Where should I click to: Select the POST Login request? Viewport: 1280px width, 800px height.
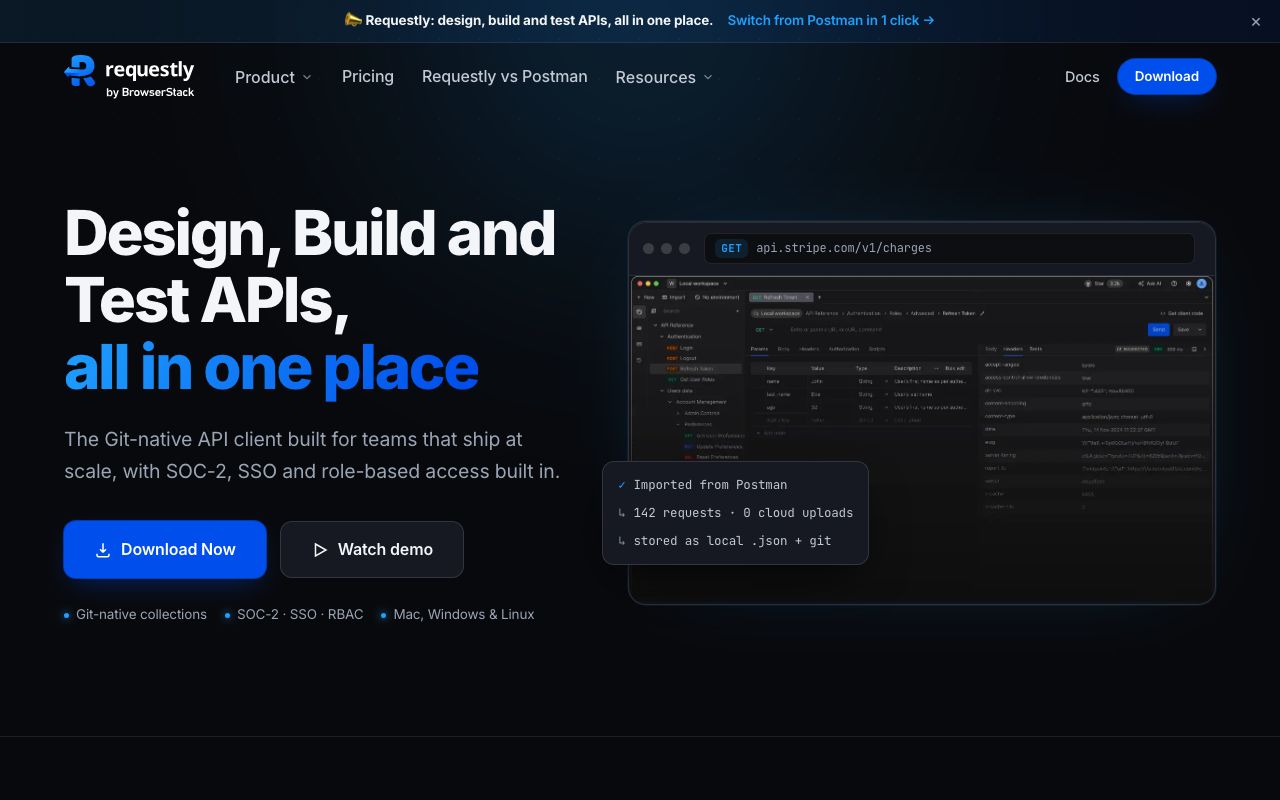(x=680, y=348)
